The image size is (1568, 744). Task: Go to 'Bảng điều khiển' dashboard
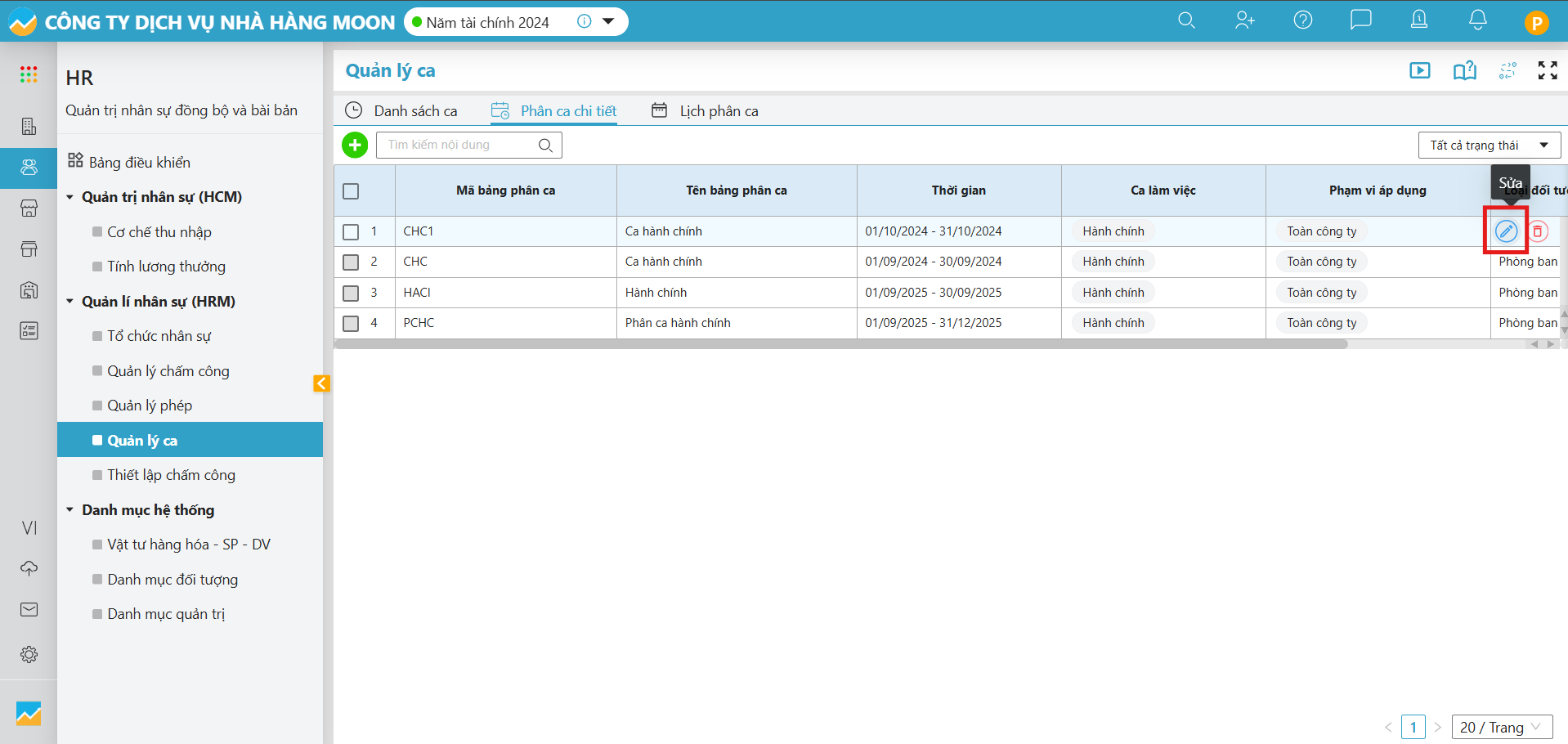click(x=139, y=162)
